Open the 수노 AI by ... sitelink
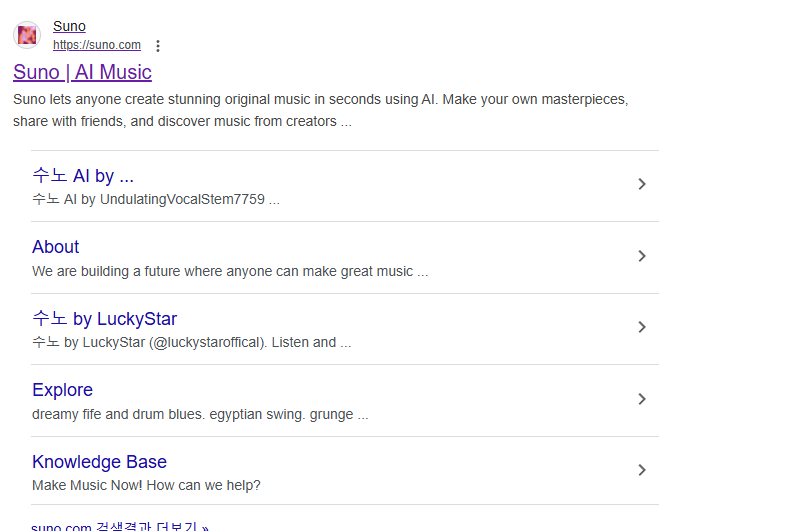Viewport: 791px width, 531px height. coord(83,175)
